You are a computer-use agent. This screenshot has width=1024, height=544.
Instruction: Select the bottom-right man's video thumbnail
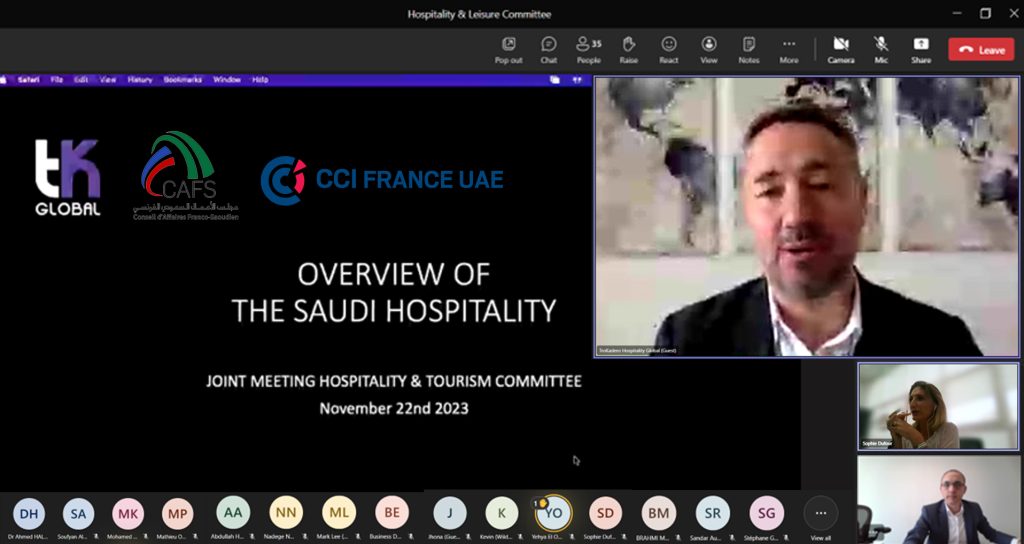click(938, 500)
